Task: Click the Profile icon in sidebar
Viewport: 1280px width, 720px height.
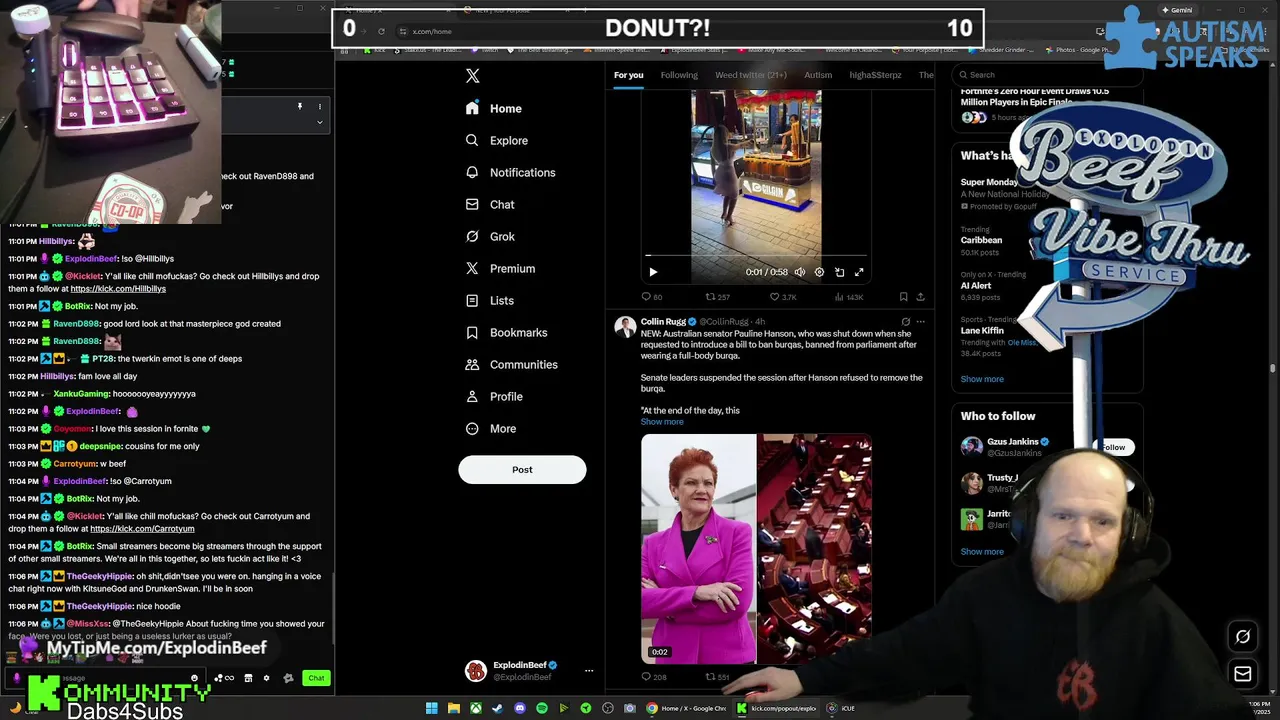Action: 472,396
